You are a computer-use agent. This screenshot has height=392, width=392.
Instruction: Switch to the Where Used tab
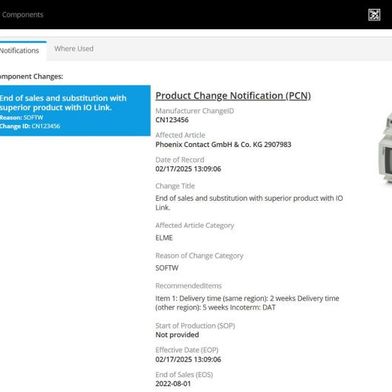74,49
